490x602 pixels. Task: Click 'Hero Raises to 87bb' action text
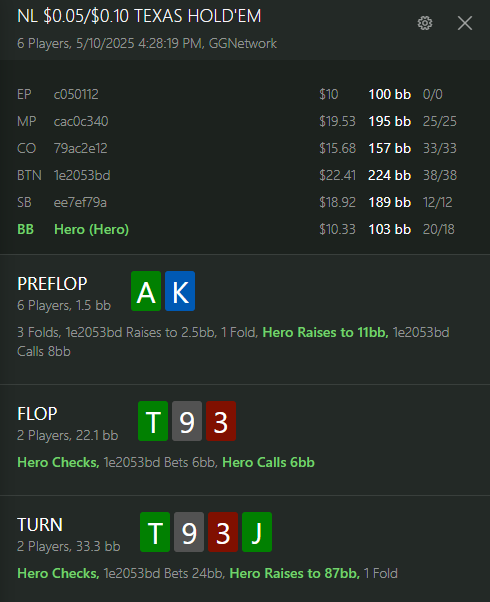pos(295,573)
